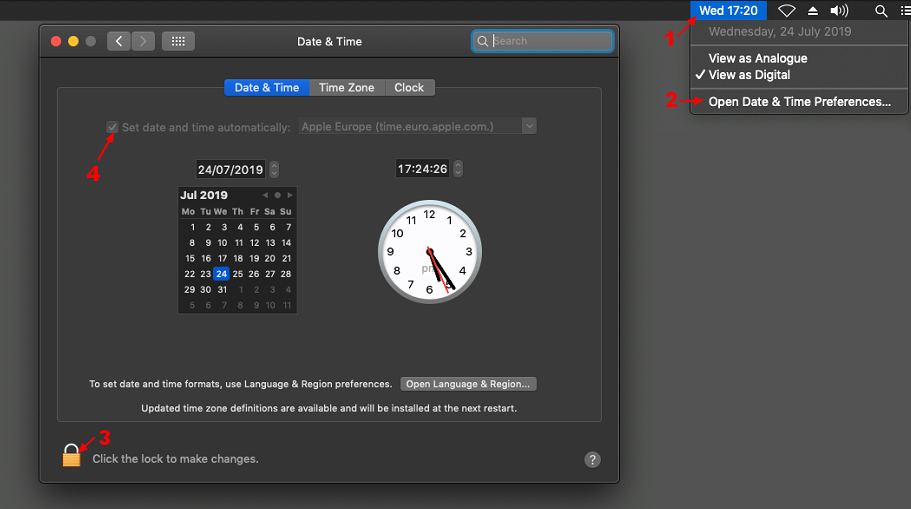Open the help question mark button

(x=592, y=460)
